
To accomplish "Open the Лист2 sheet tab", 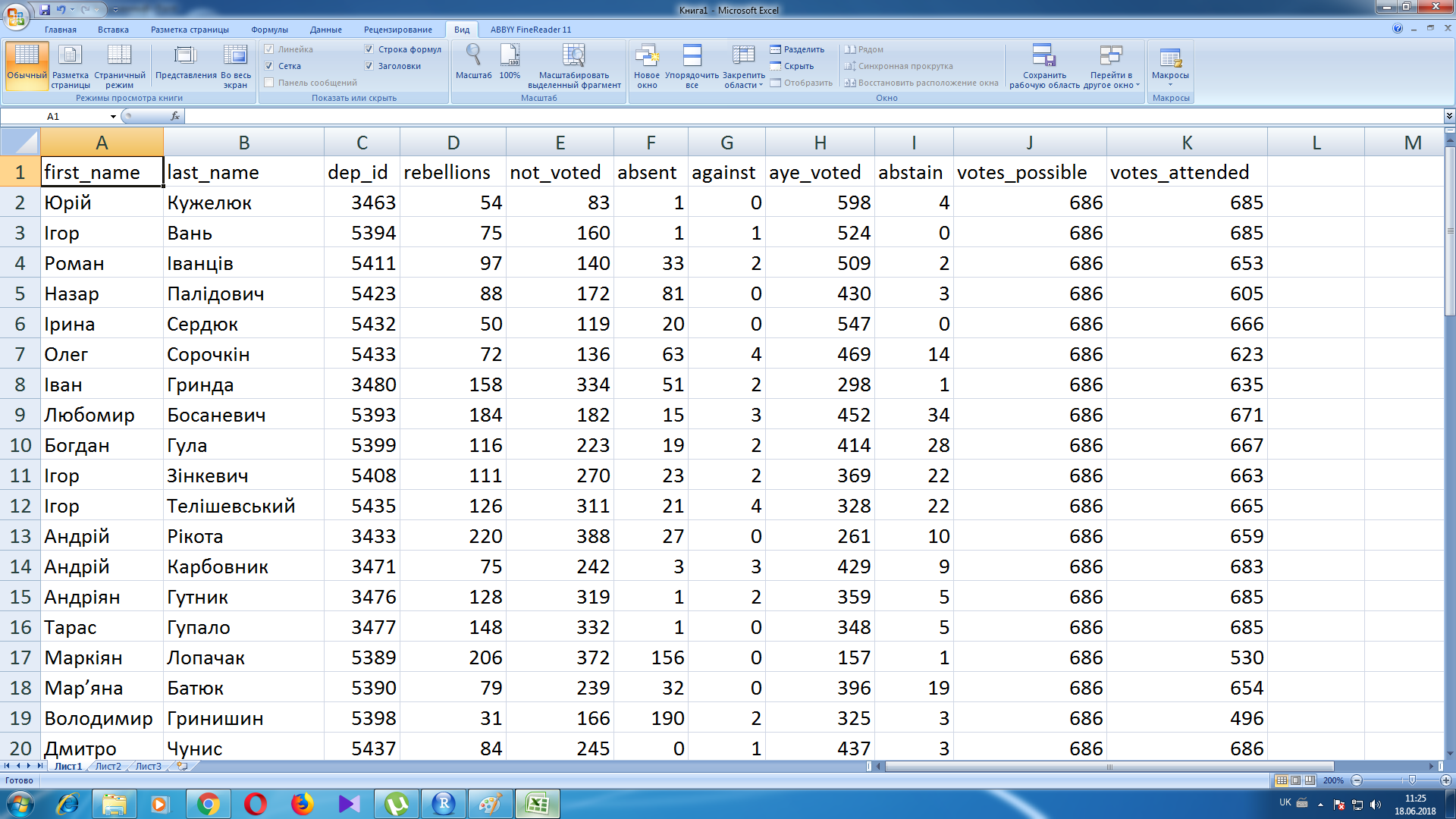I will (108, 767).
